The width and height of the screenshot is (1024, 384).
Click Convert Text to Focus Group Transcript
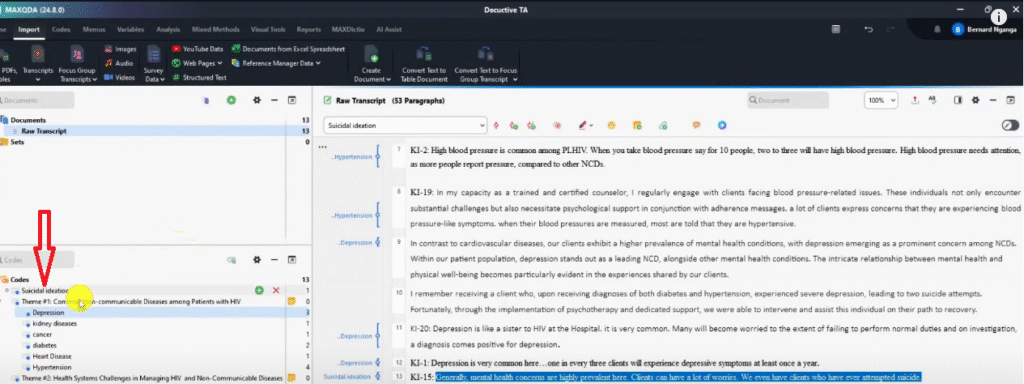(485, 64)
